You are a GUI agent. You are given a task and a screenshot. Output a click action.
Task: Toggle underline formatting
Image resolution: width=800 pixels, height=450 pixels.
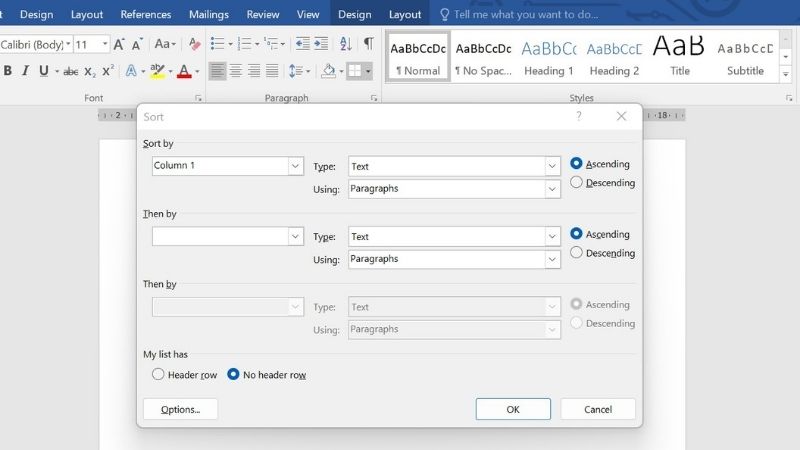44,71
